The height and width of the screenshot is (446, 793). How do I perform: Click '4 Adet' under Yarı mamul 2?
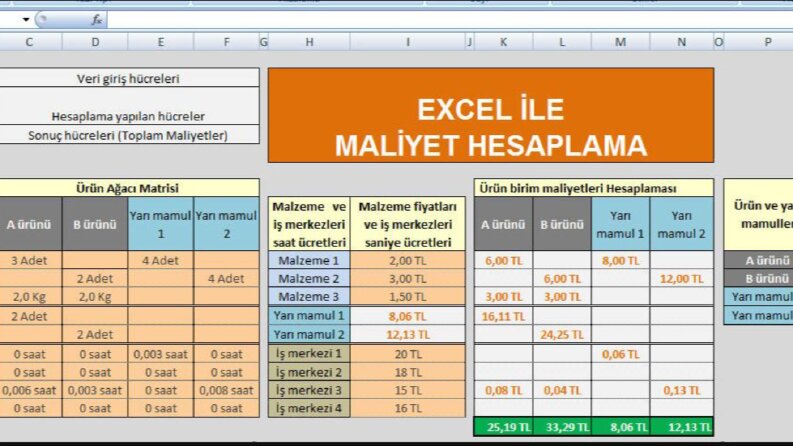pos(227,278)
